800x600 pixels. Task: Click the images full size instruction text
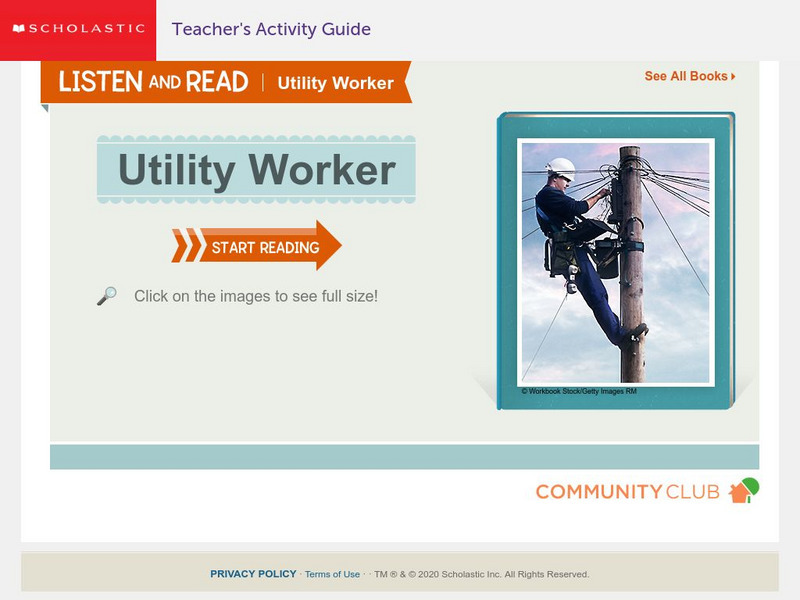[253, 294]
